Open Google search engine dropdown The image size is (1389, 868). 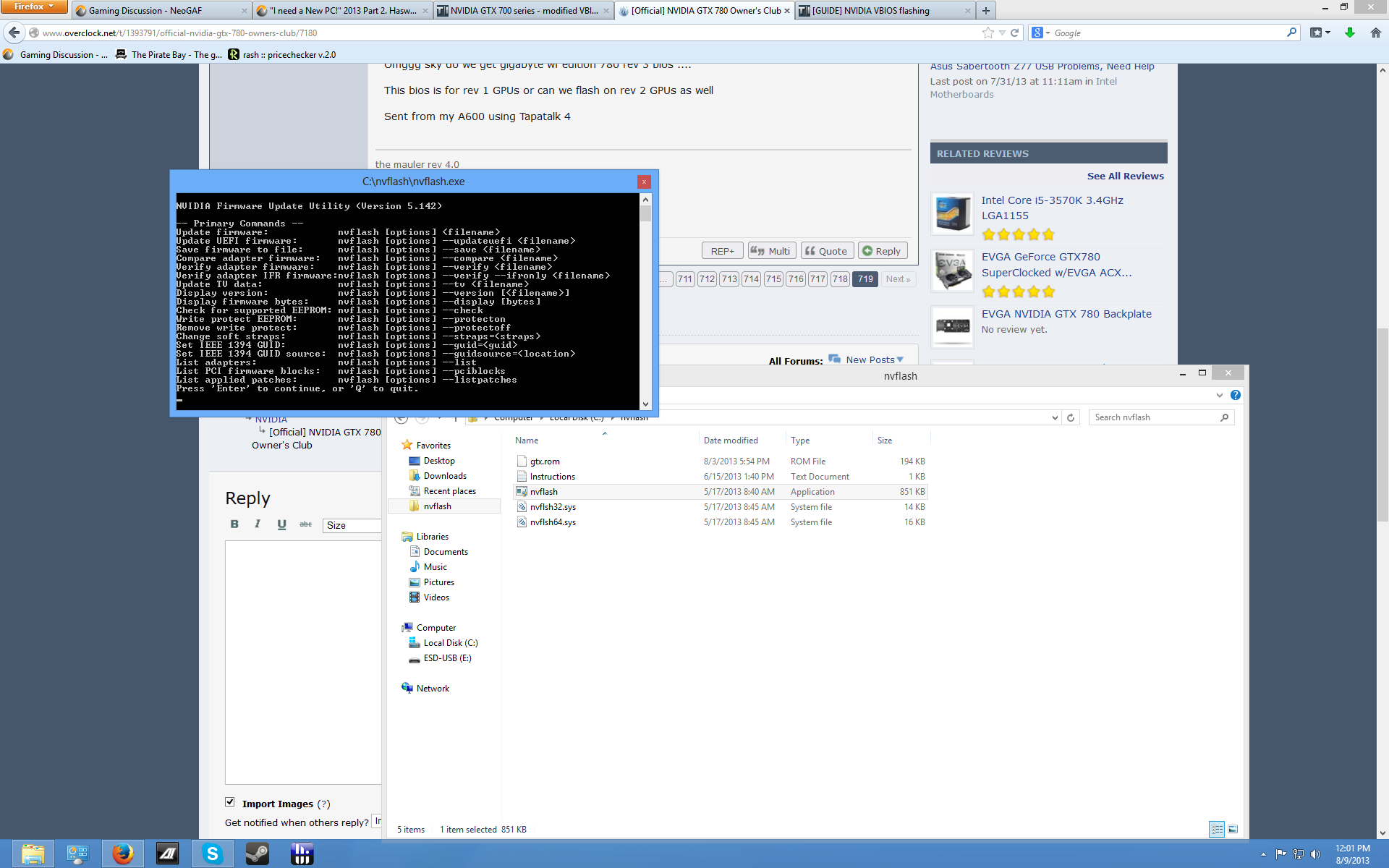coord(1040,33)
